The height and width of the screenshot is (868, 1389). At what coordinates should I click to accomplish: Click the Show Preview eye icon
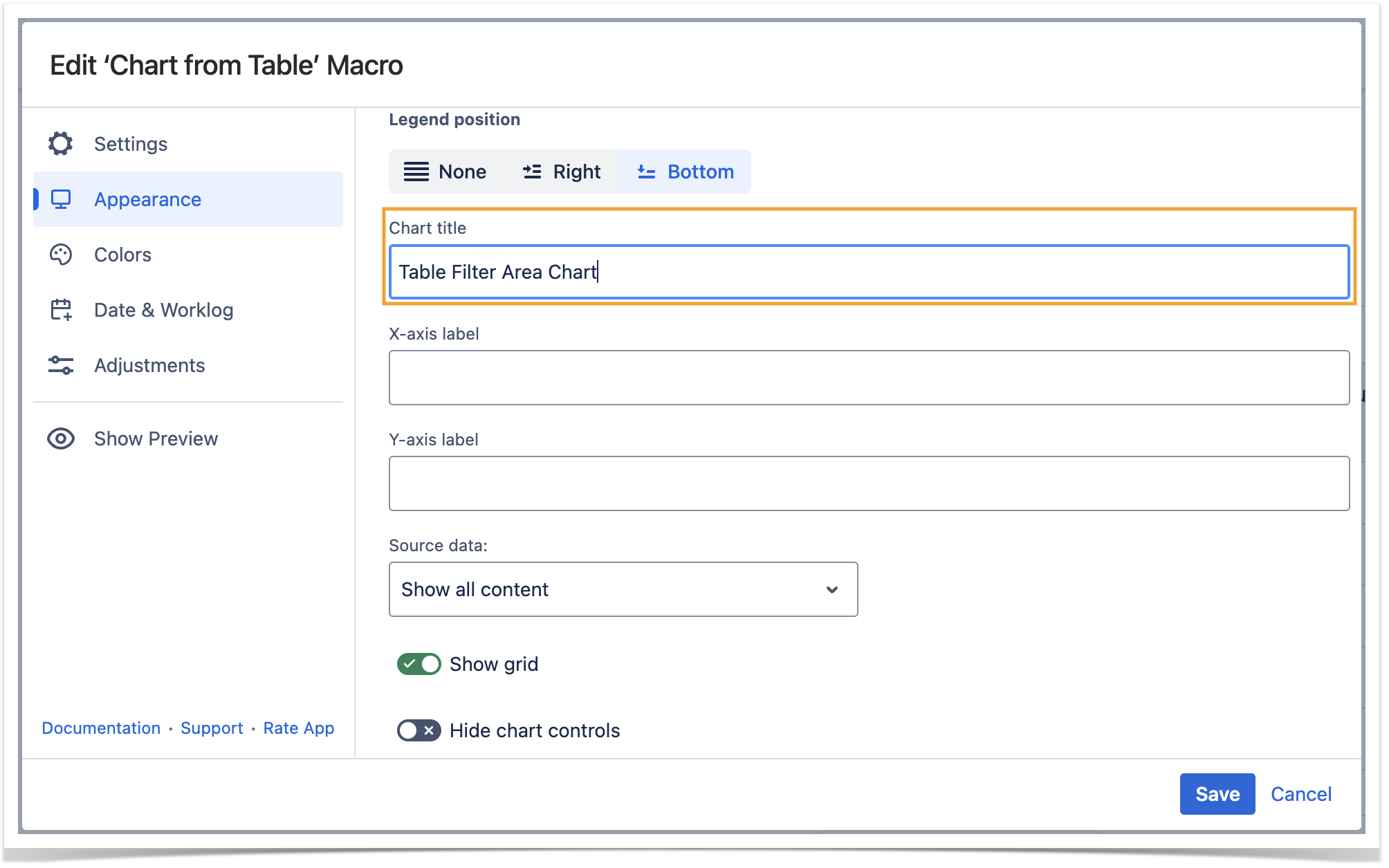[x=61, y=438]
